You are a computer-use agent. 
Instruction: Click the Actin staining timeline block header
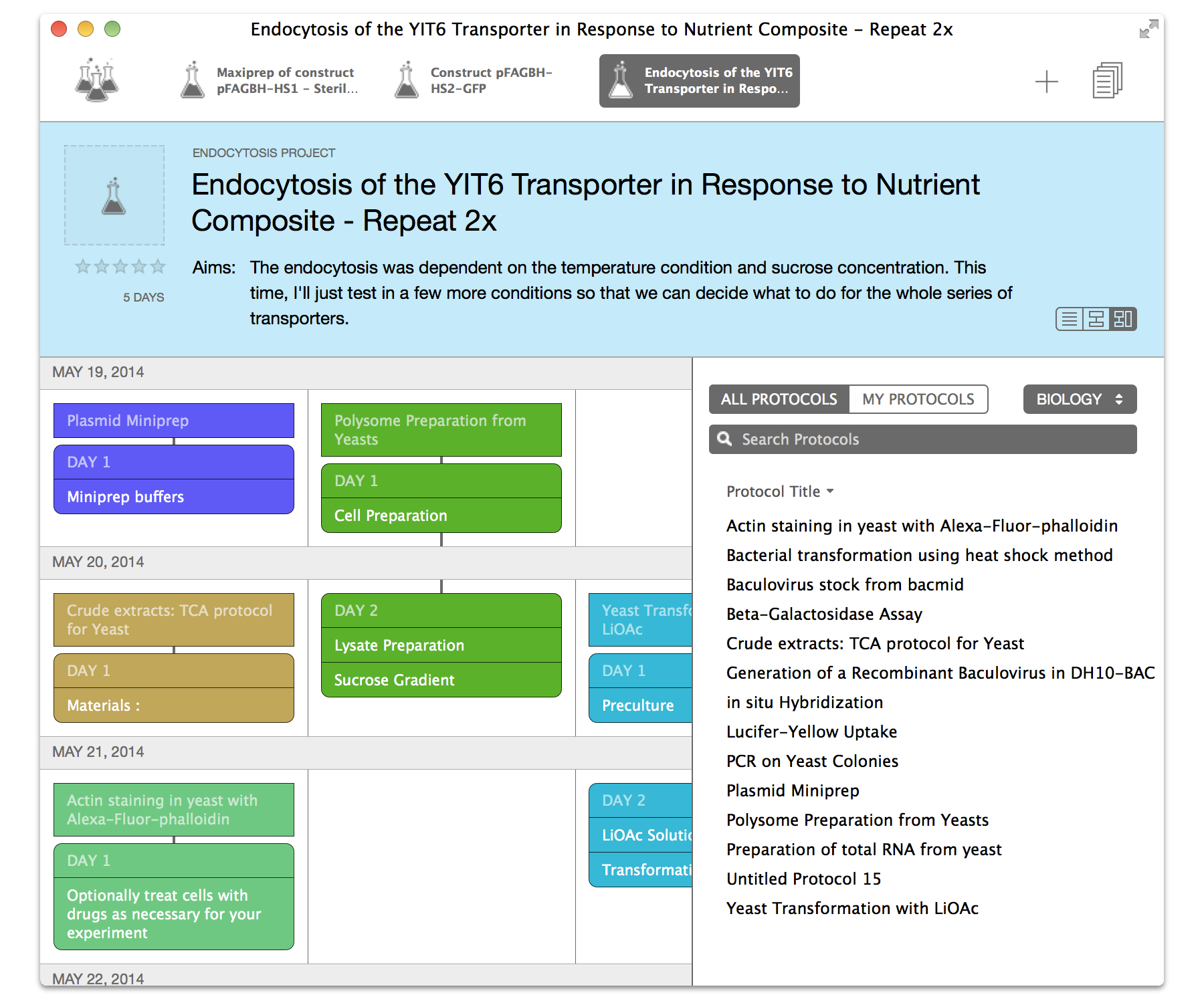click(x=174, y=810)
